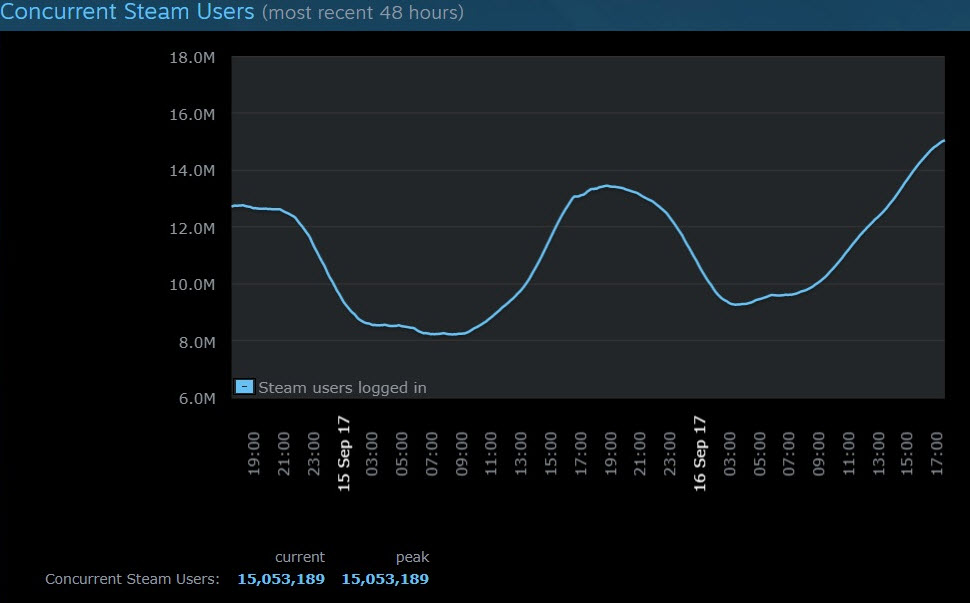
Task: Select the '(most recent 48 hours)' subtitle
Action: point(363,12)
